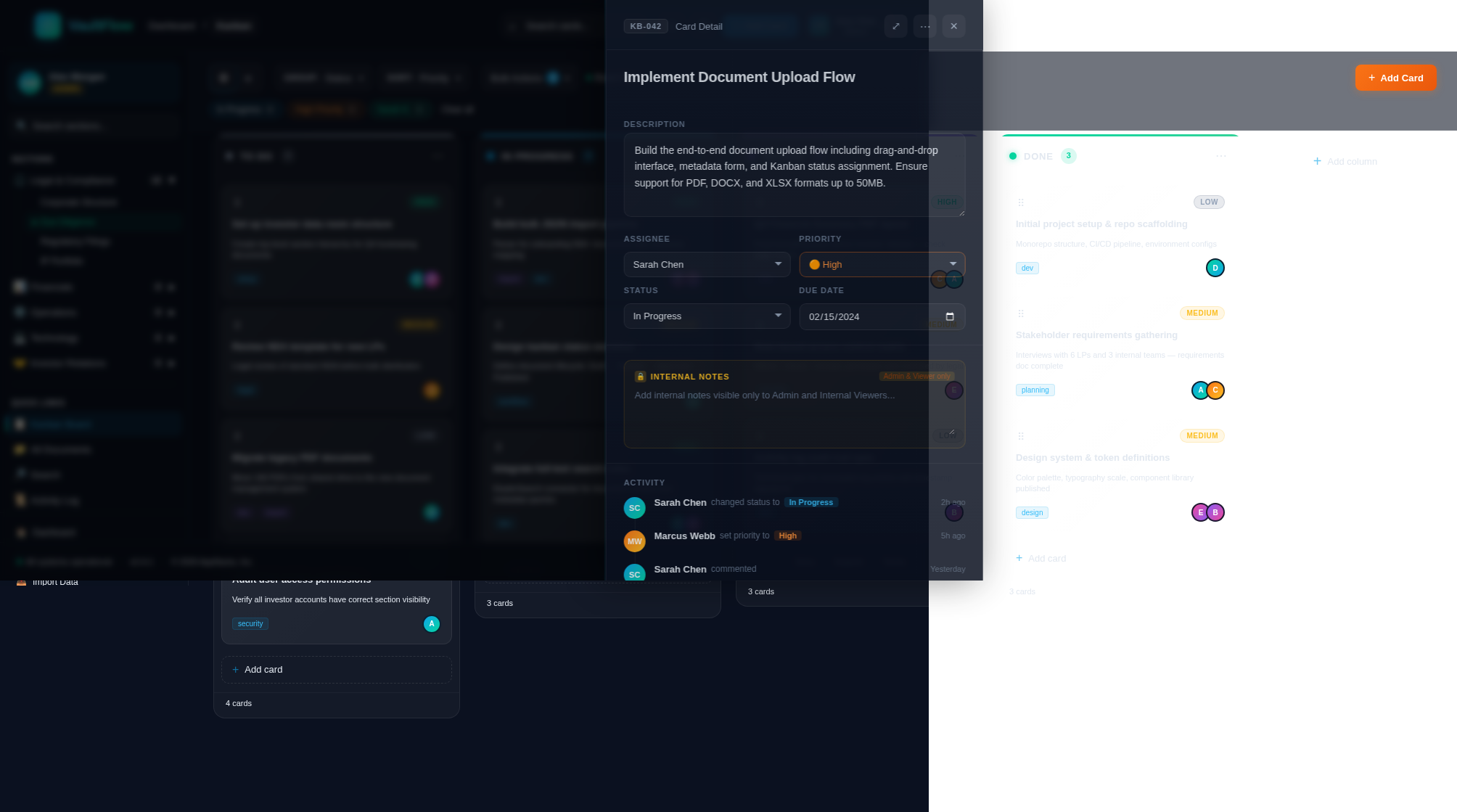
Task: Click the MEDIUM badge on Design system card
Action: point(1202,435)
